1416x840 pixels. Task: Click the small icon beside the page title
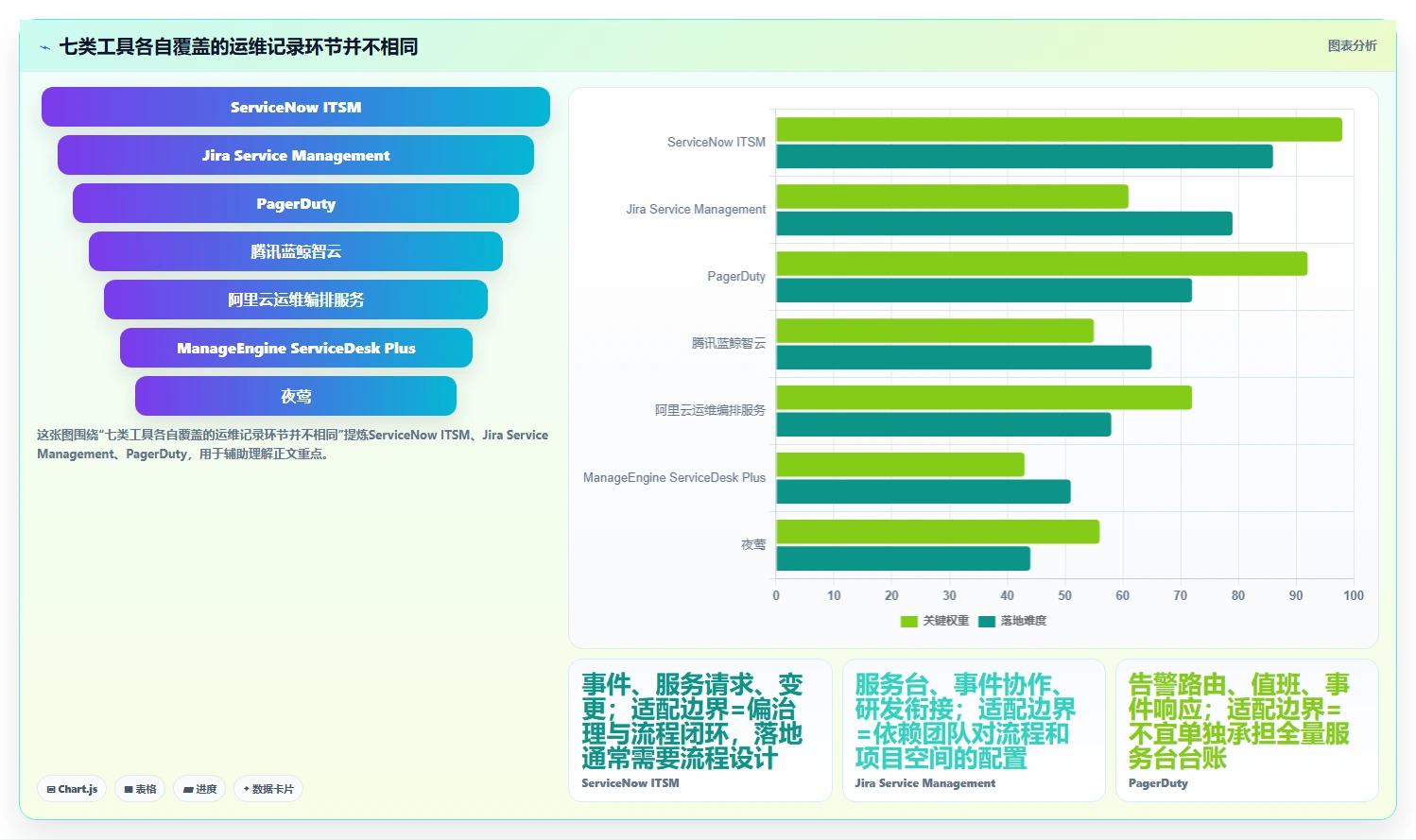click(x=44, y=47)
